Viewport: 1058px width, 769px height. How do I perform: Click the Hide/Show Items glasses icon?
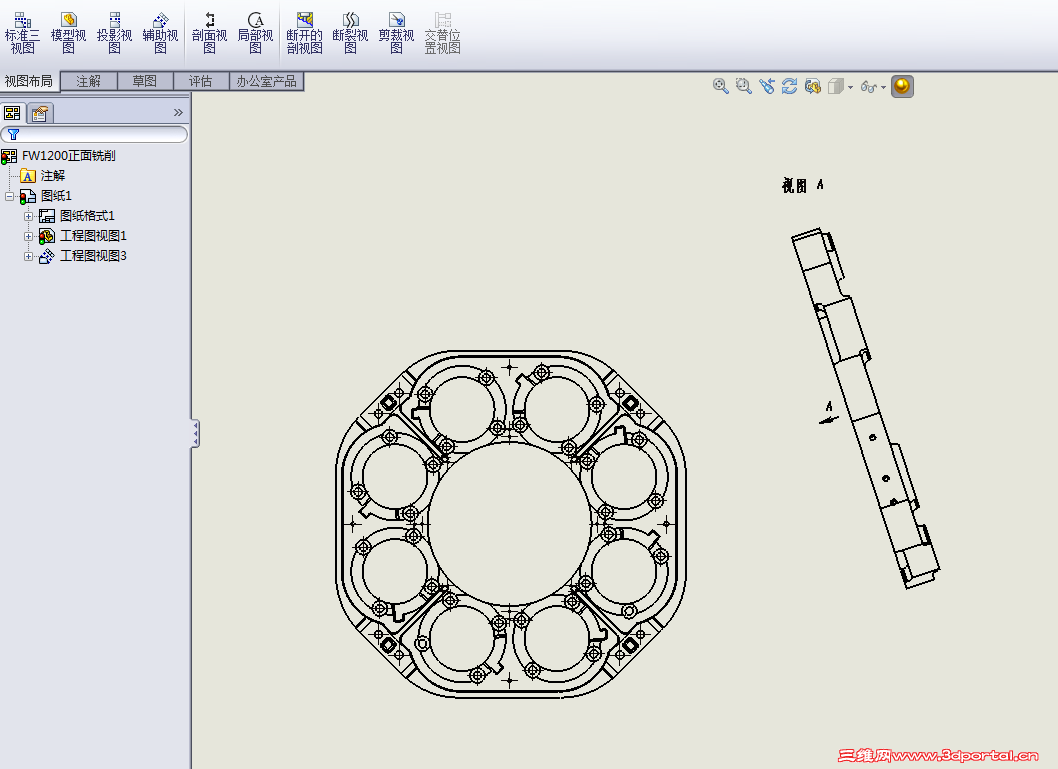tap(868, 87)
